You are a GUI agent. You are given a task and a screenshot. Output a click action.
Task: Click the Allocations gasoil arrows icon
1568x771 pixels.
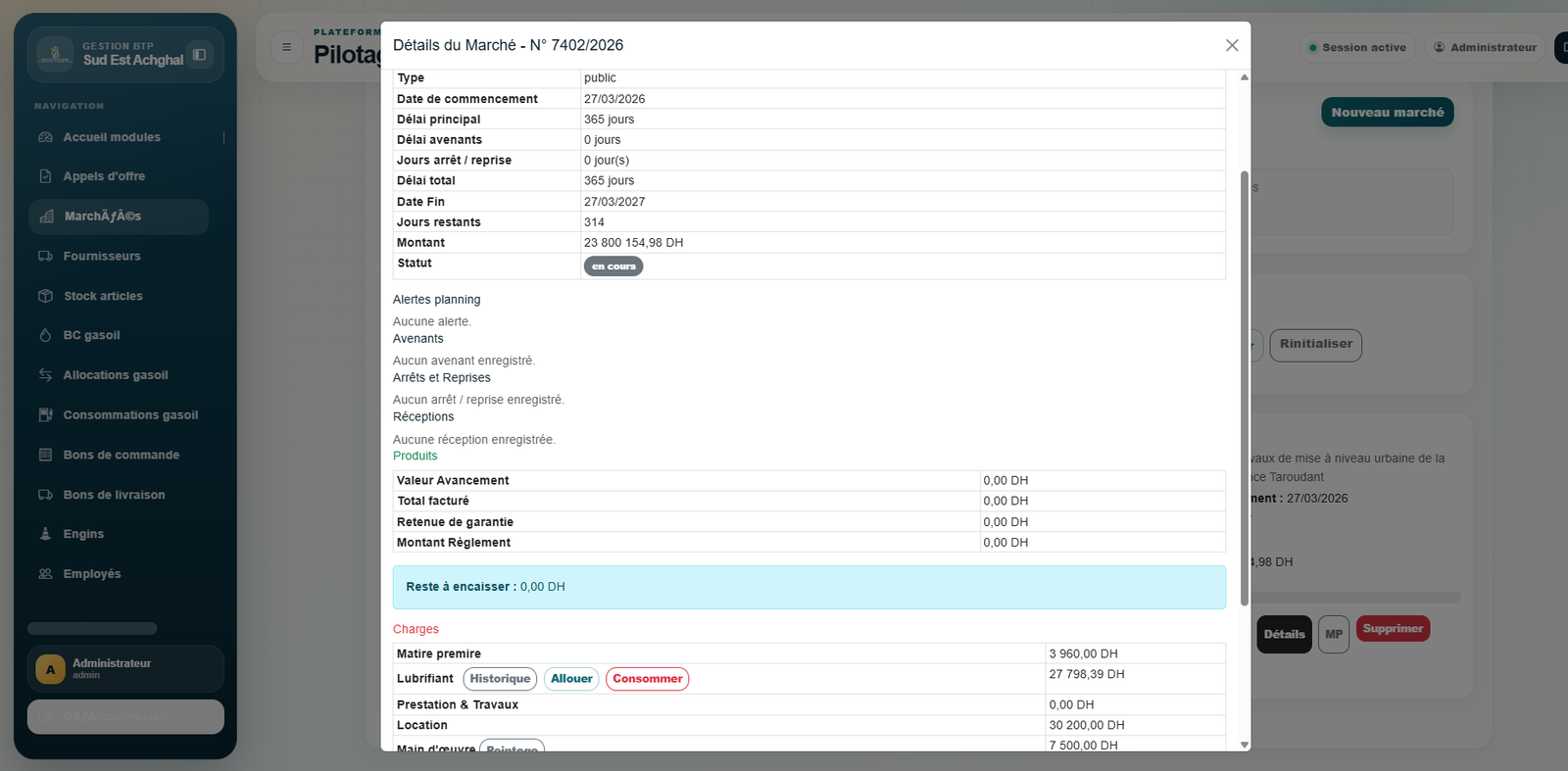(45, 375)
